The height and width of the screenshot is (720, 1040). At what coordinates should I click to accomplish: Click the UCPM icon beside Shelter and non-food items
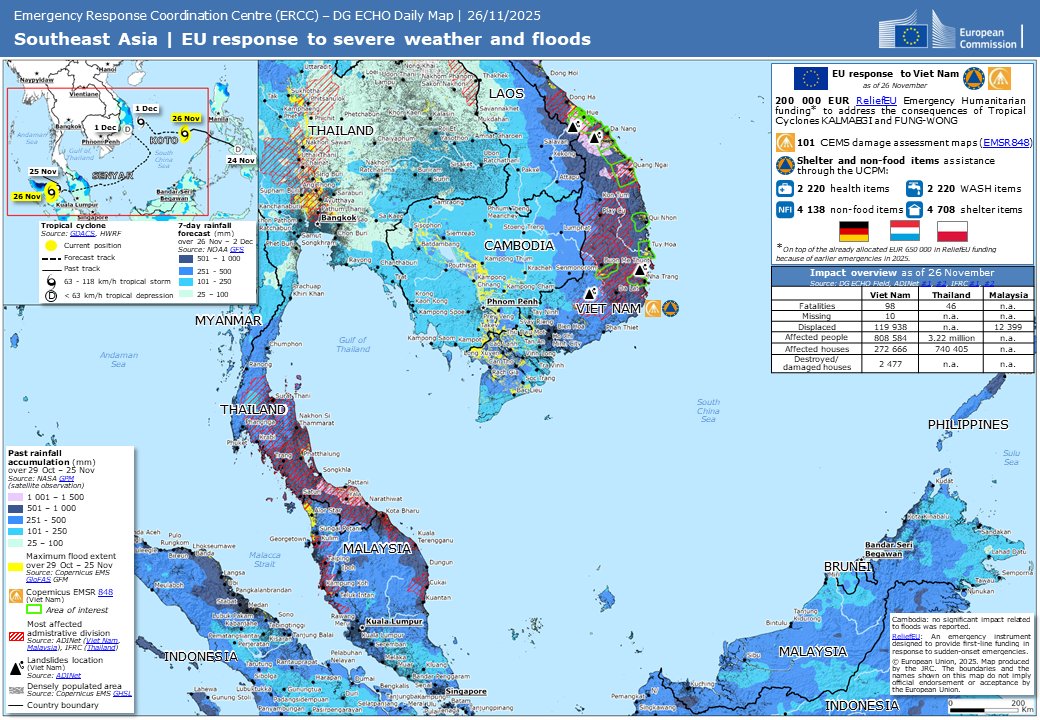[785, 166]
